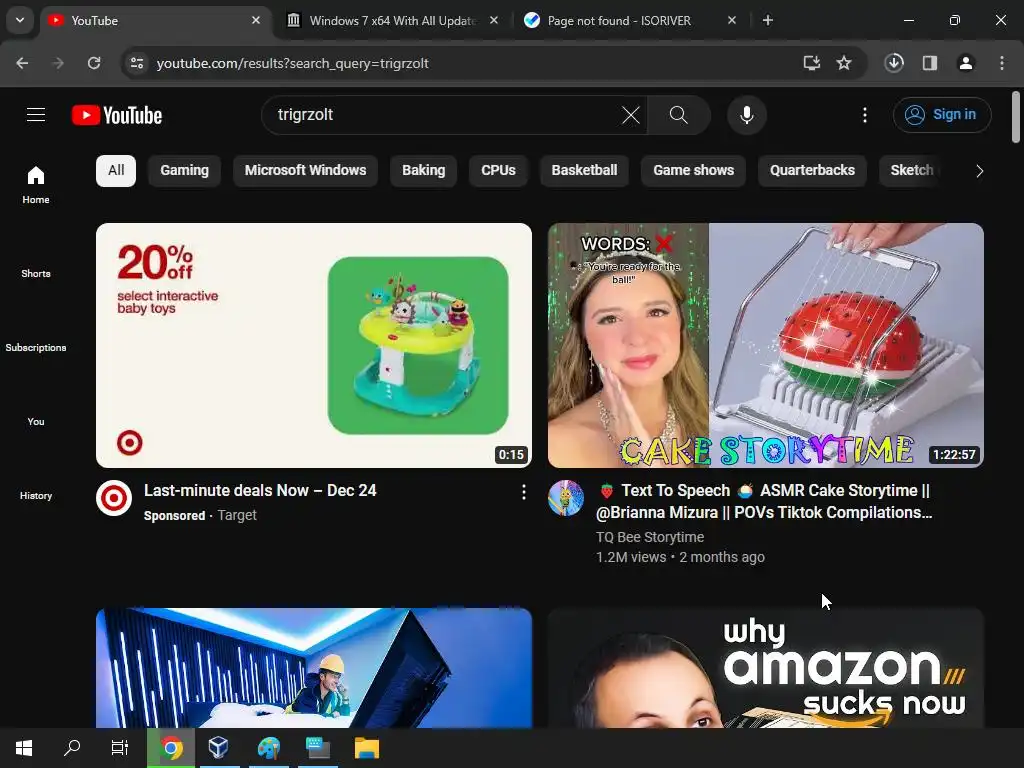1024x768 pixels.
Task: Open the Chrome profile icon
Action: pos(965,63)
